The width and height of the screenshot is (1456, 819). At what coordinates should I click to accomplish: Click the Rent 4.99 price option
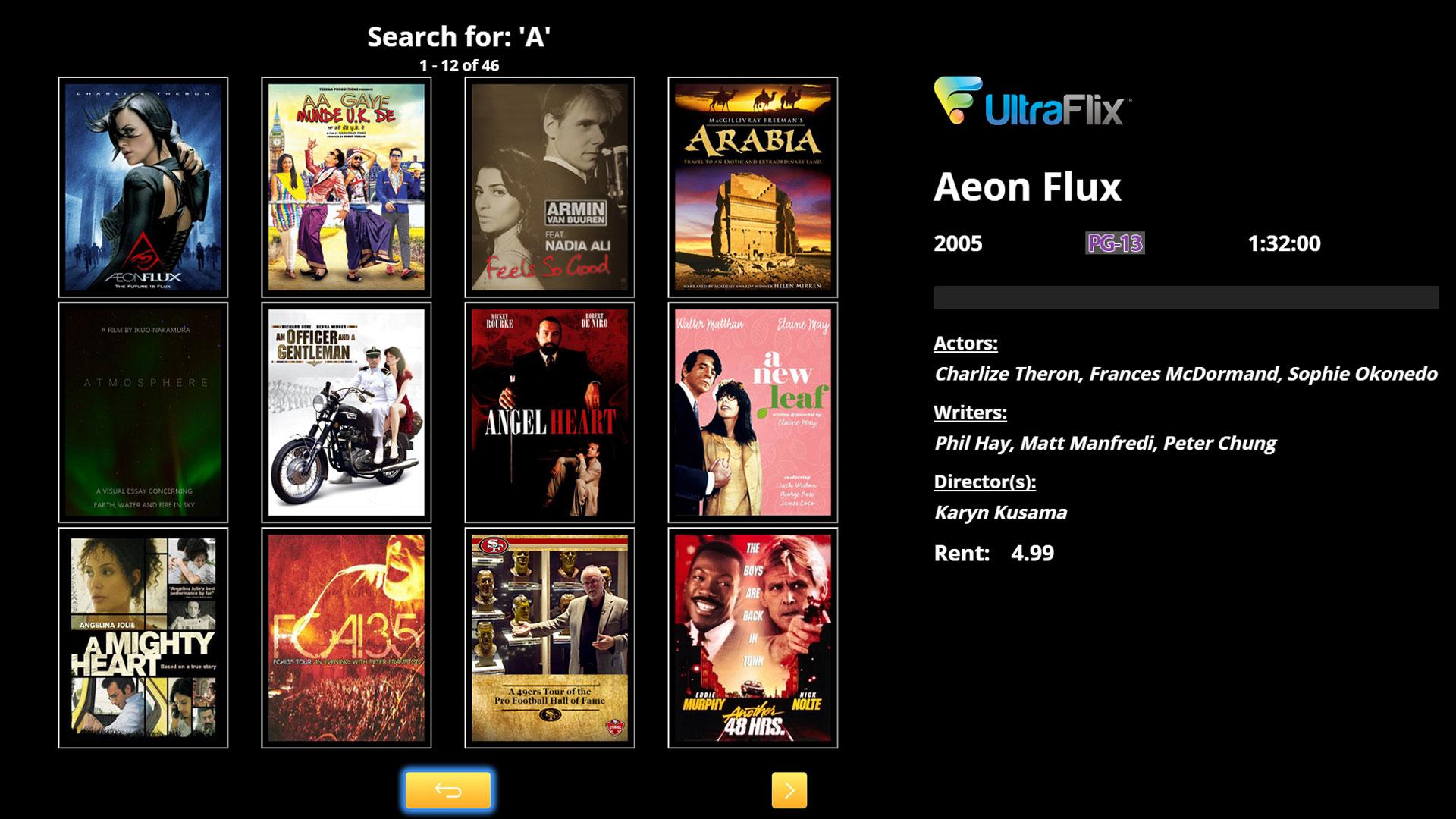pyautogui.click(x=994, y=553)
